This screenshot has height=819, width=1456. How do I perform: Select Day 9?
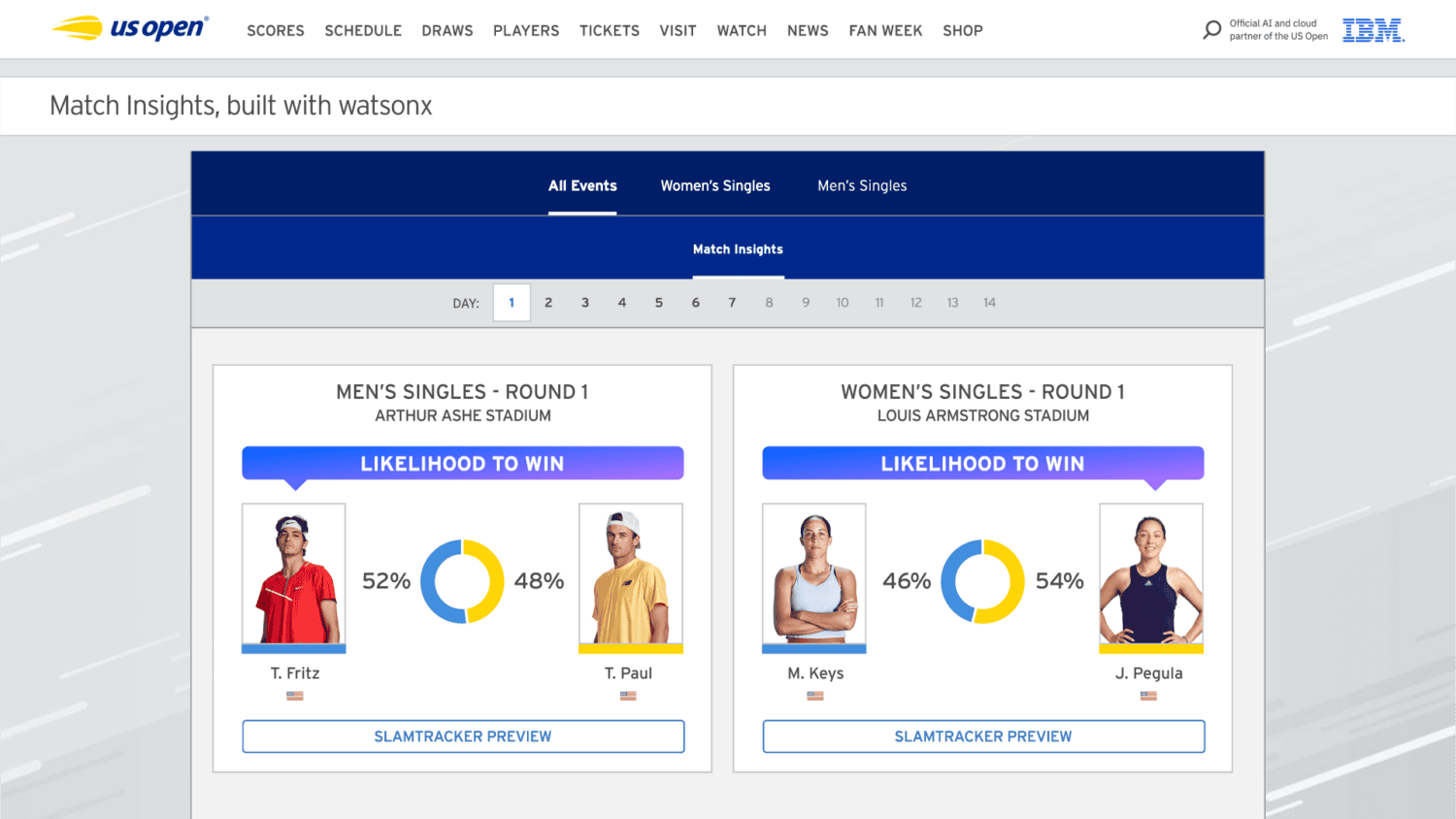tap(806, 303)
